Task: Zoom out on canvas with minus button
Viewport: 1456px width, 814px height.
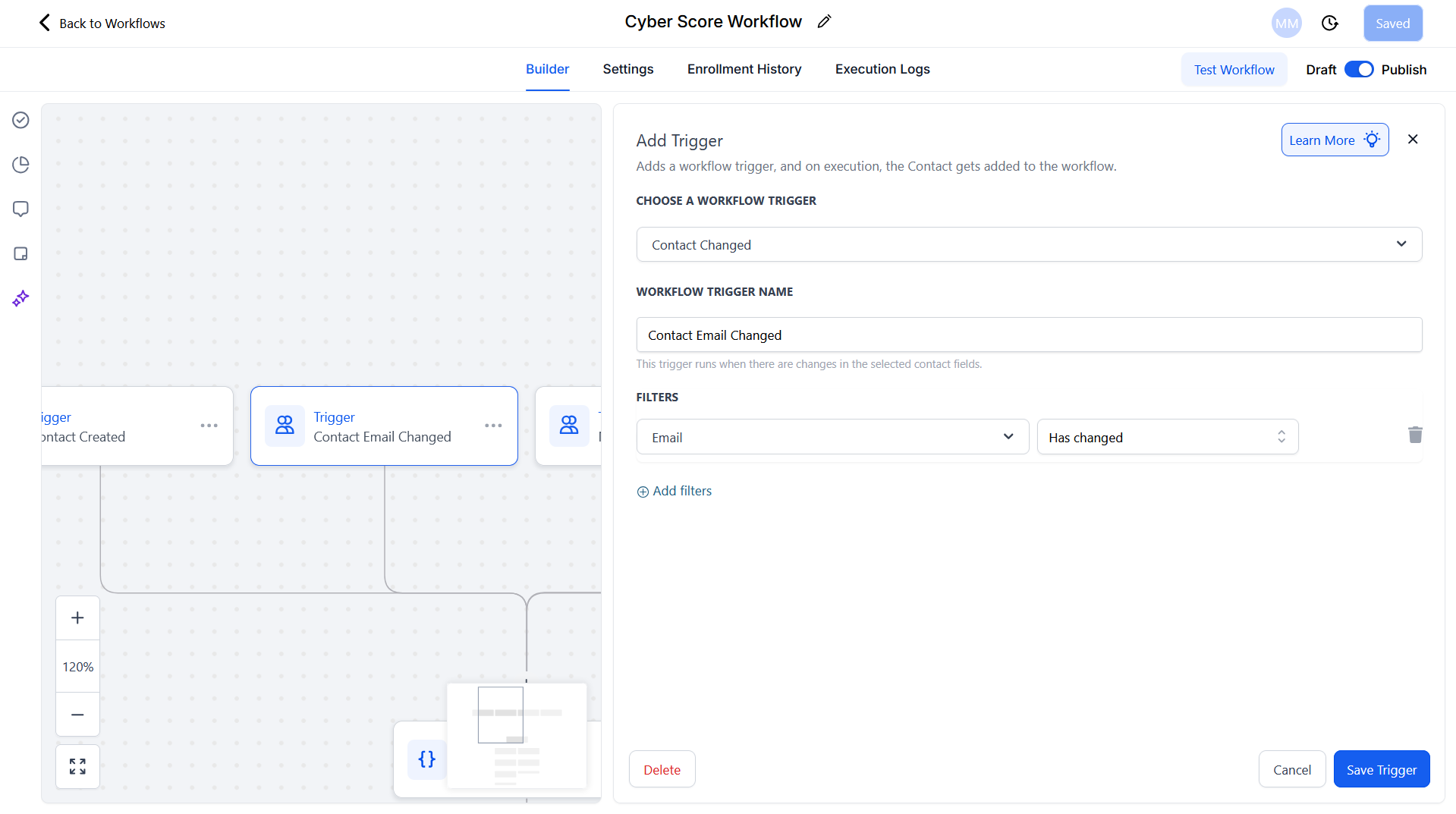Action: click(77, 715)
